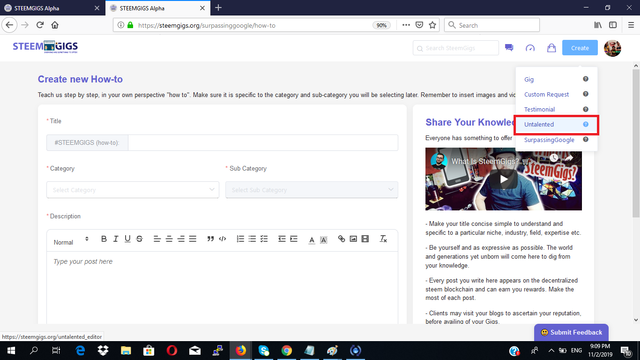
Task: Toggle italic formatting in editor
Action: click(116, 239)
